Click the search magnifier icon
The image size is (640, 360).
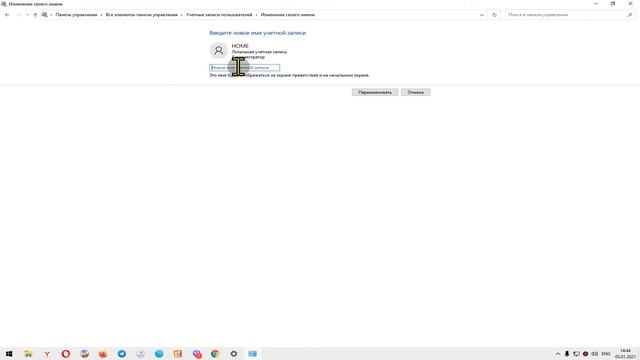click(629, 15)
